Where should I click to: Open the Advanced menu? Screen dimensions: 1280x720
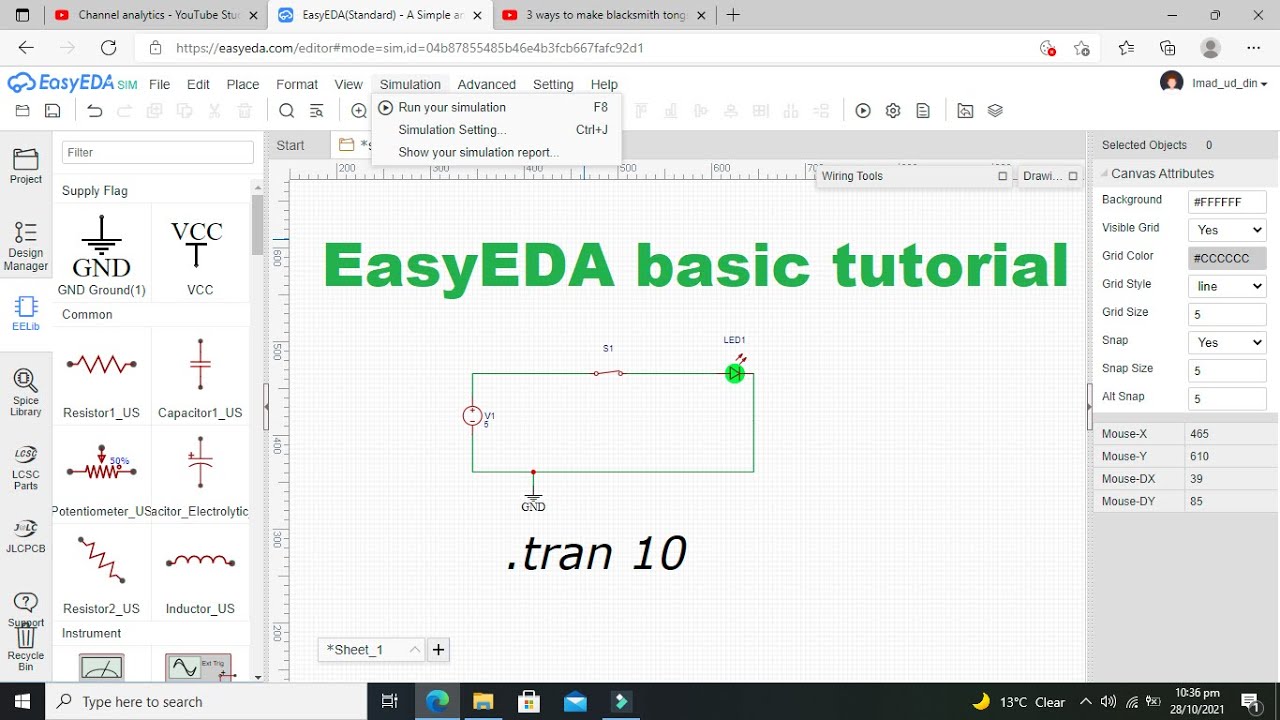tap(487, 84)
